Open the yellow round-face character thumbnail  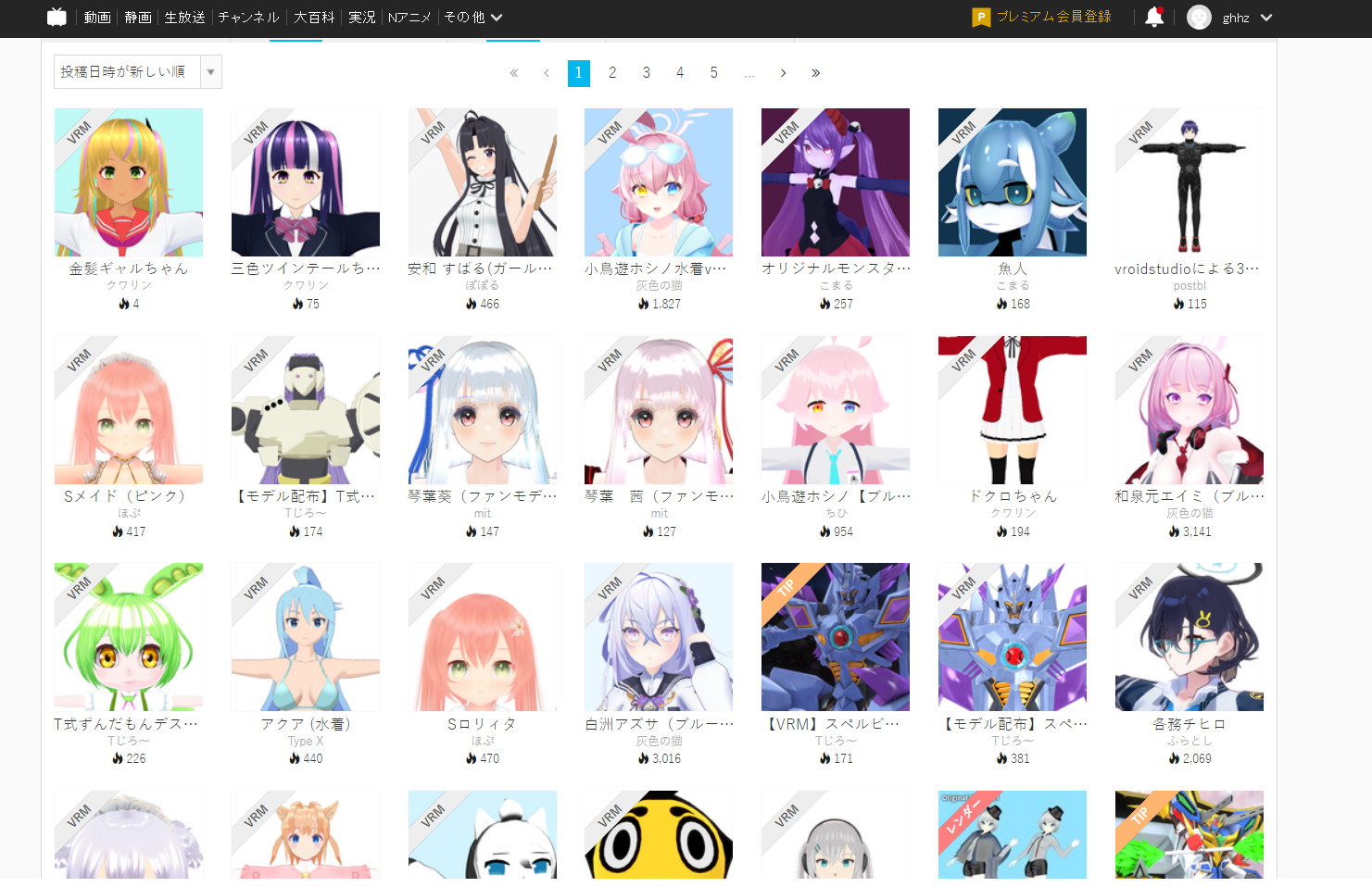click(659, 834)
